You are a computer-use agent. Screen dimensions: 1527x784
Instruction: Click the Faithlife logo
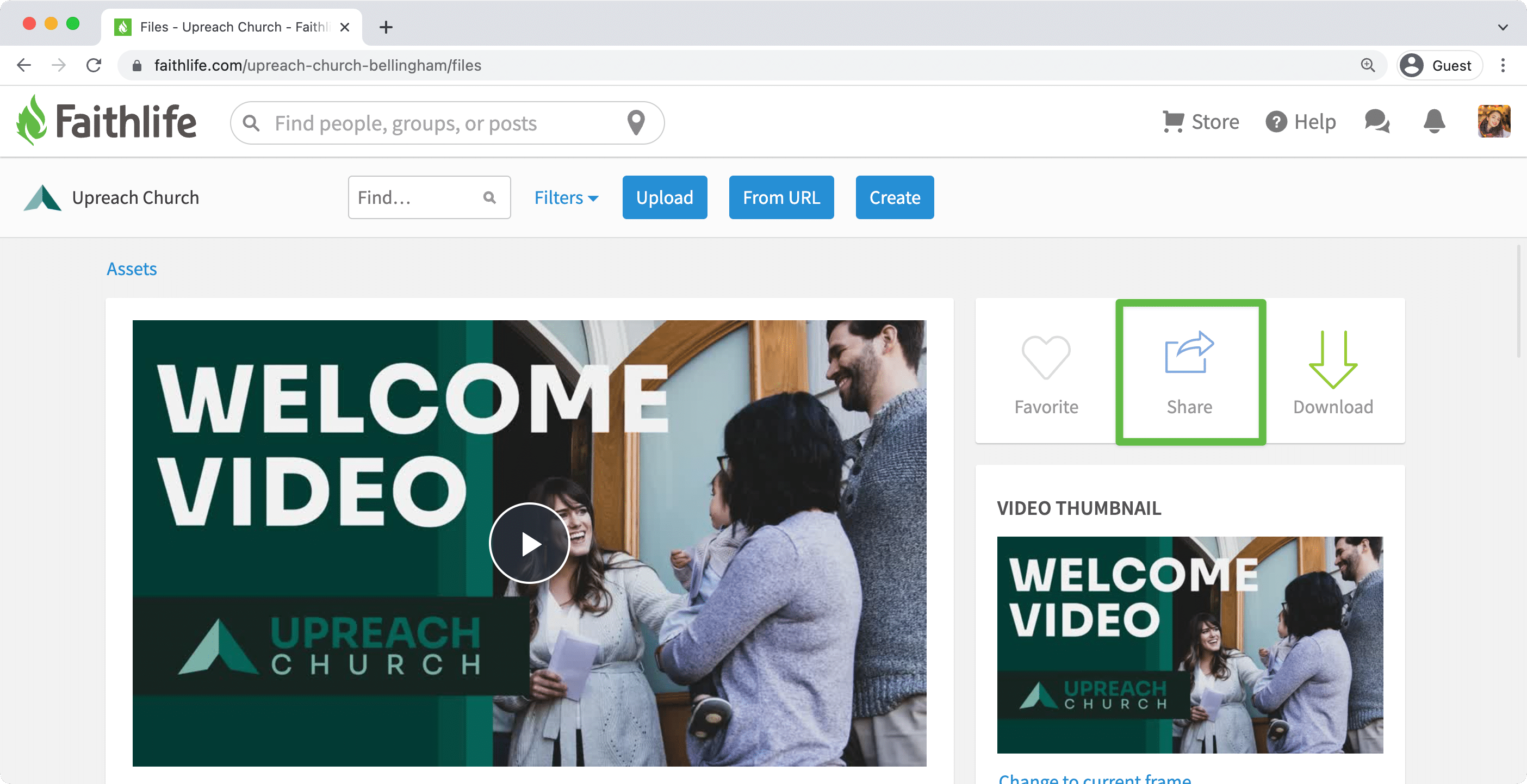106,121
